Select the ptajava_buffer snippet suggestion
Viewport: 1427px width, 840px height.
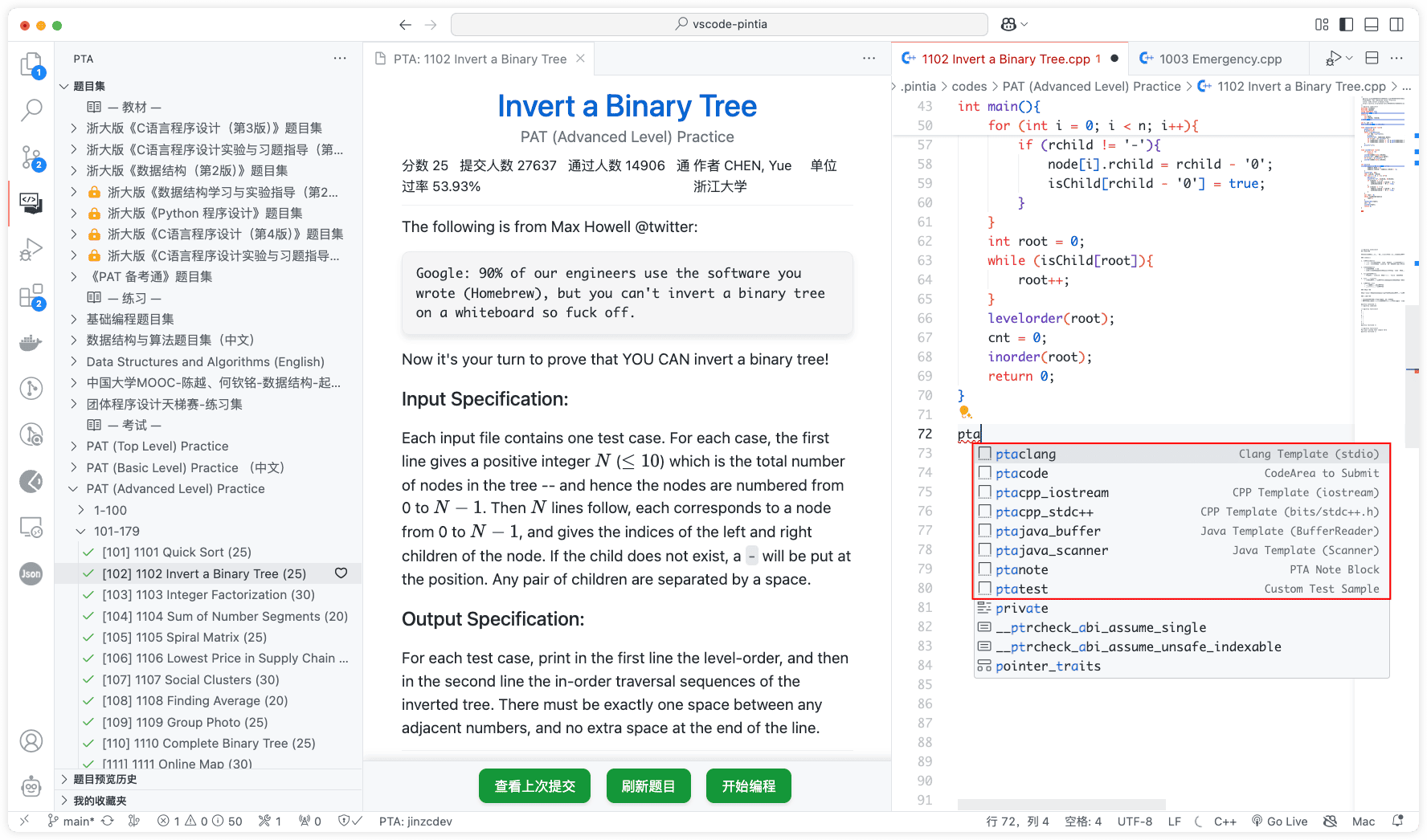1181,531
